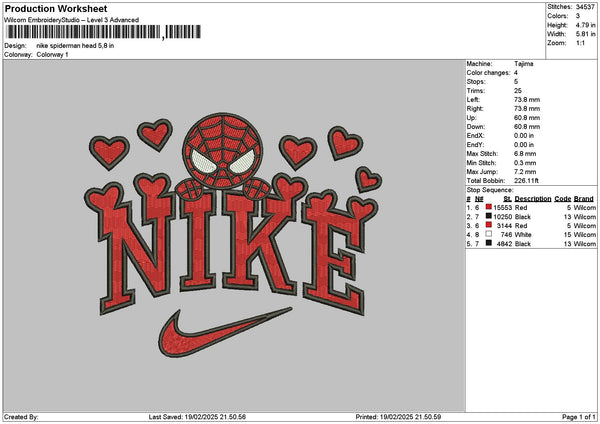Click the barcode under the worksheet title
This screenshot has height=424, width=600.
coord(103,32)
